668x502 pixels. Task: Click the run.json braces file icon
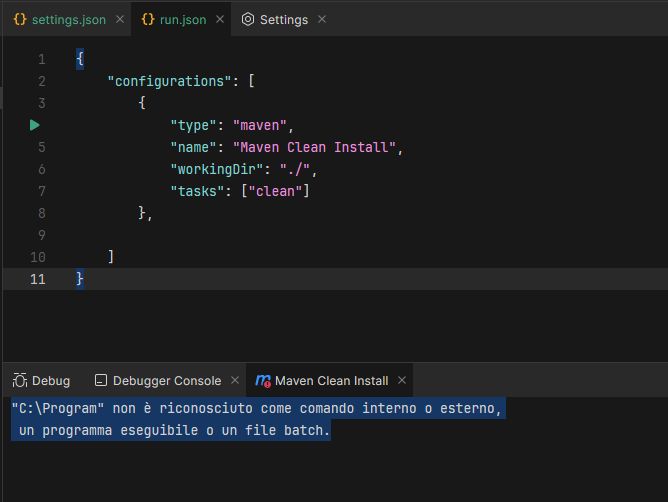[x=148, y=19]
